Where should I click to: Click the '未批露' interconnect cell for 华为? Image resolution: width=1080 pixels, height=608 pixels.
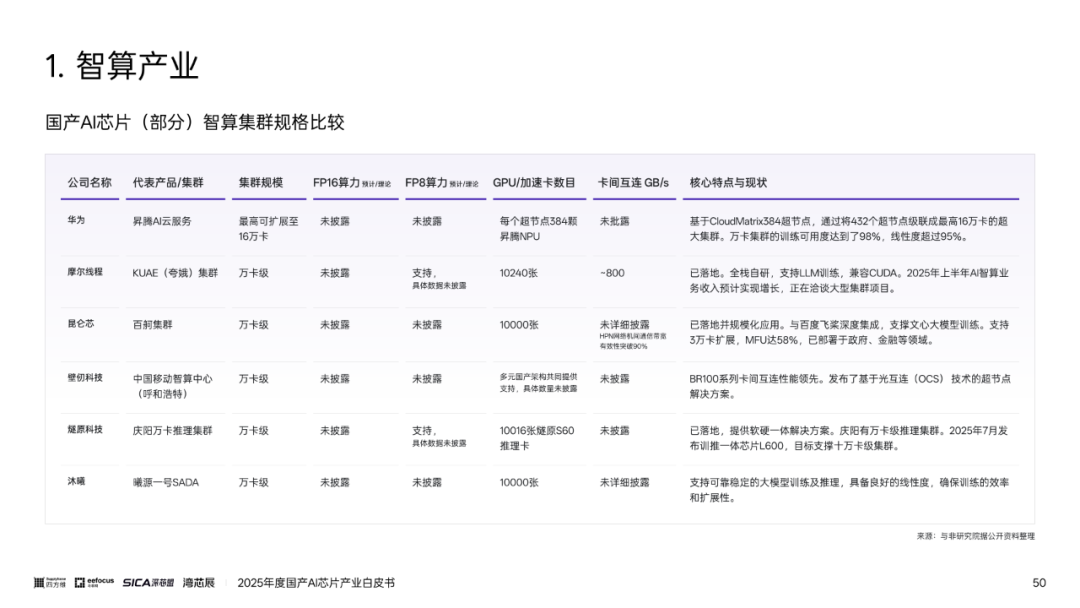pos(614,221)
